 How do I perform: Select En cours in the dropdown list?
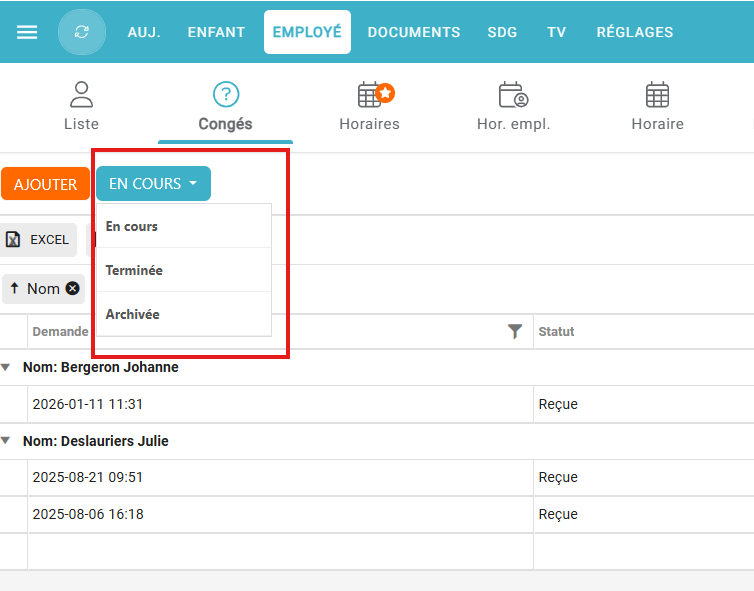click(x=132, y=226)
